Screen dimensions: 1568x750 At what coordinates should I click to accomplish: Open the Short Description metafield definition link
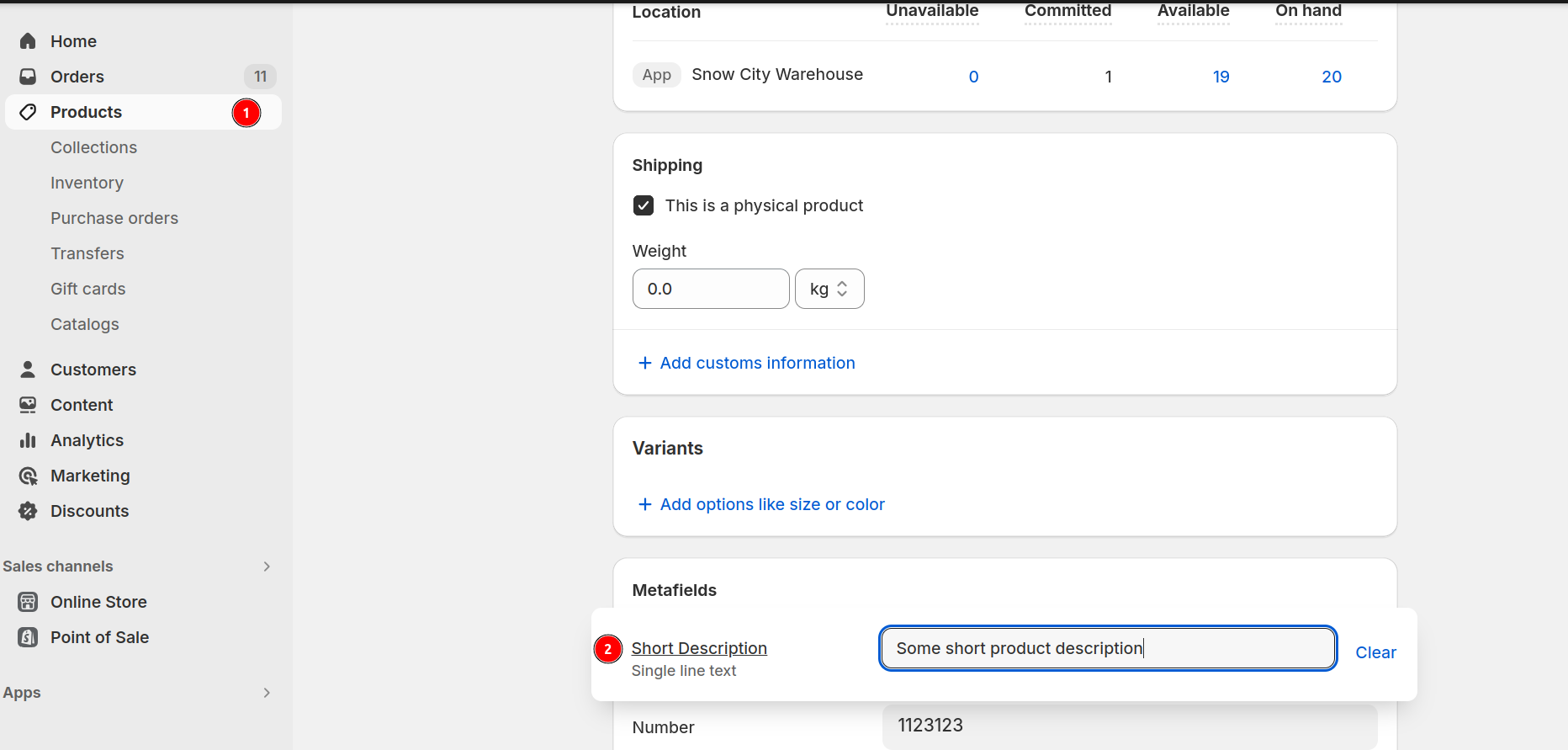[699, 648]
